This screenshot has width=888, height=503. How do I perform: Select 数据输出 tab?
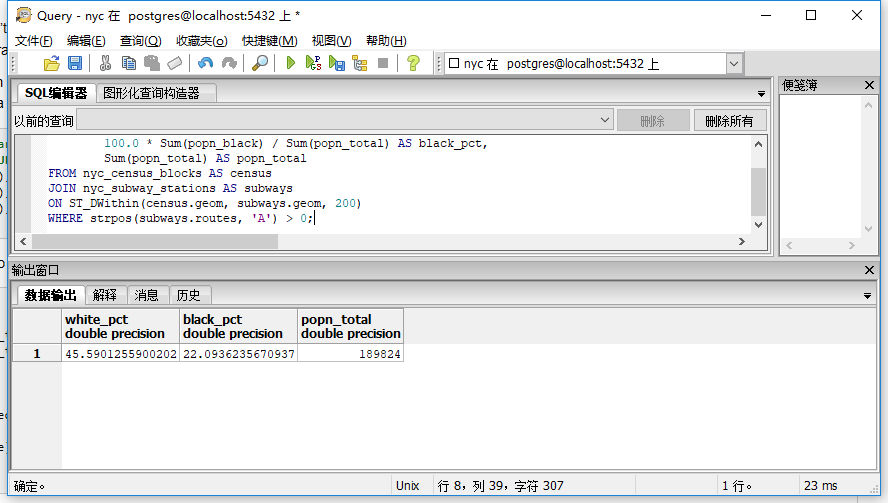click(x=50, y=295)
